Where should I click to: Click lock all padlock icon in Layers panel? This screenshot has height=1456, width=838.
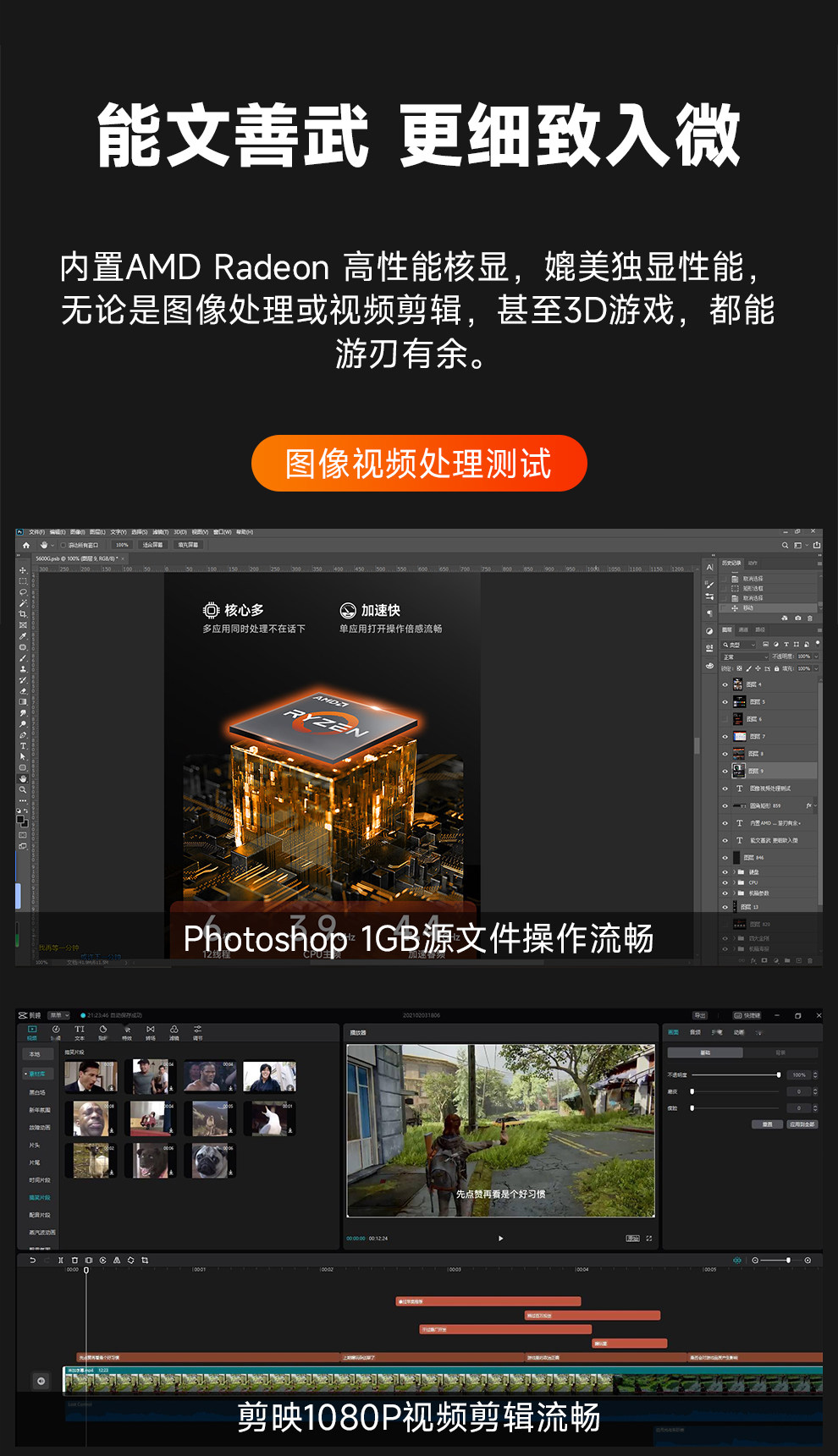[776, 668]
